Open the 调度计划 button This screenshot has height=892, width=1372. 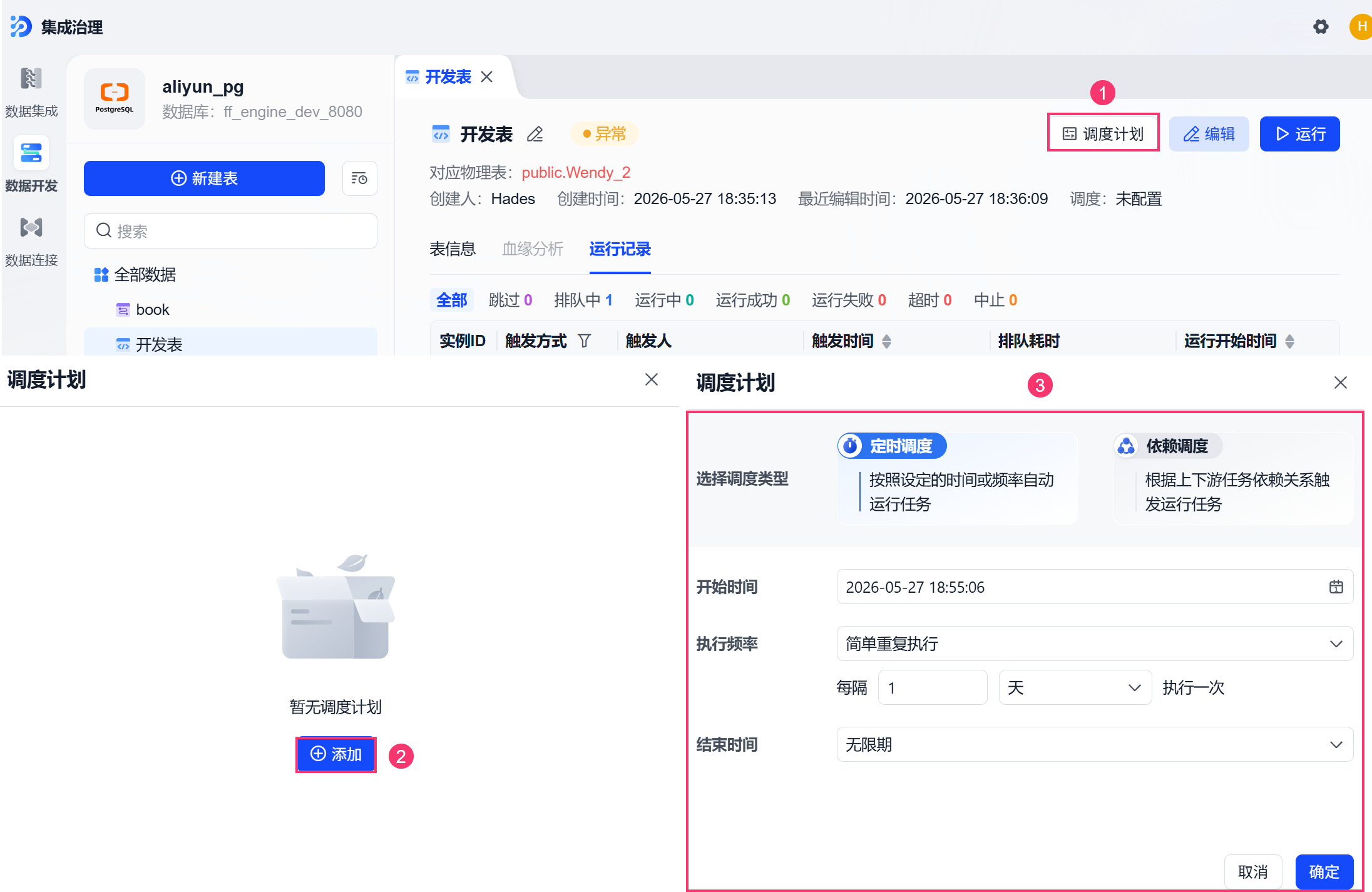pos(1103,133)
